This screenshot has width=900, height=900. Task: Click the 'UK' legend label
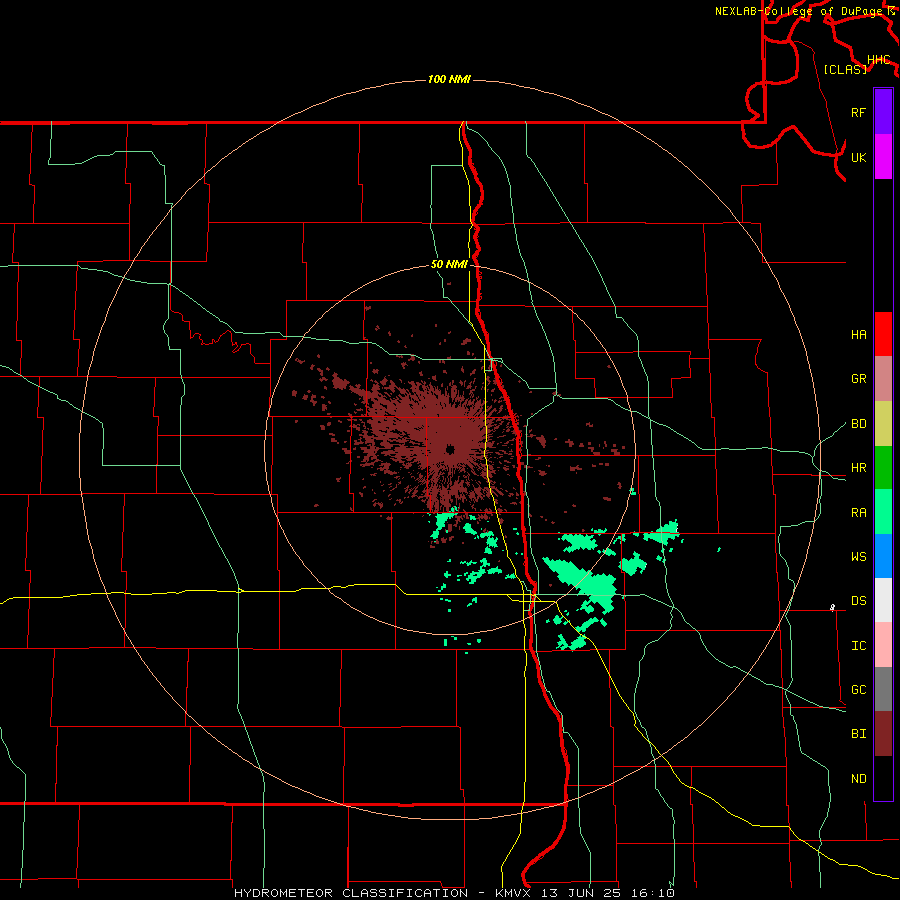click(858, 157)
